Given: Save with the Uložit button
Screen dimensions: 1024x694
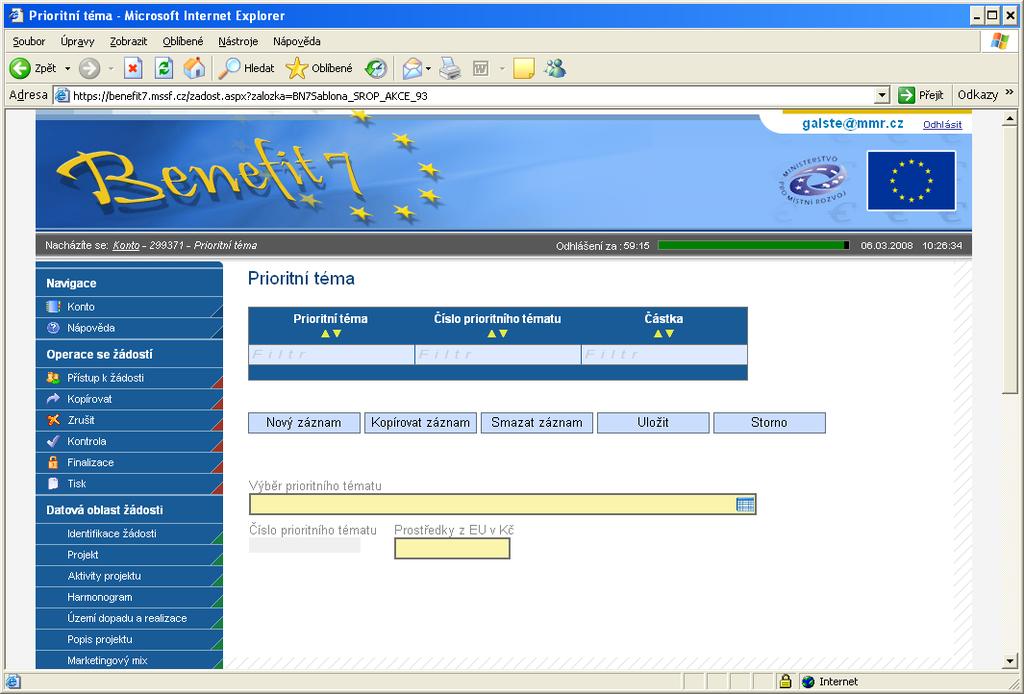Looking at the screenshot, I should point(653,422).
